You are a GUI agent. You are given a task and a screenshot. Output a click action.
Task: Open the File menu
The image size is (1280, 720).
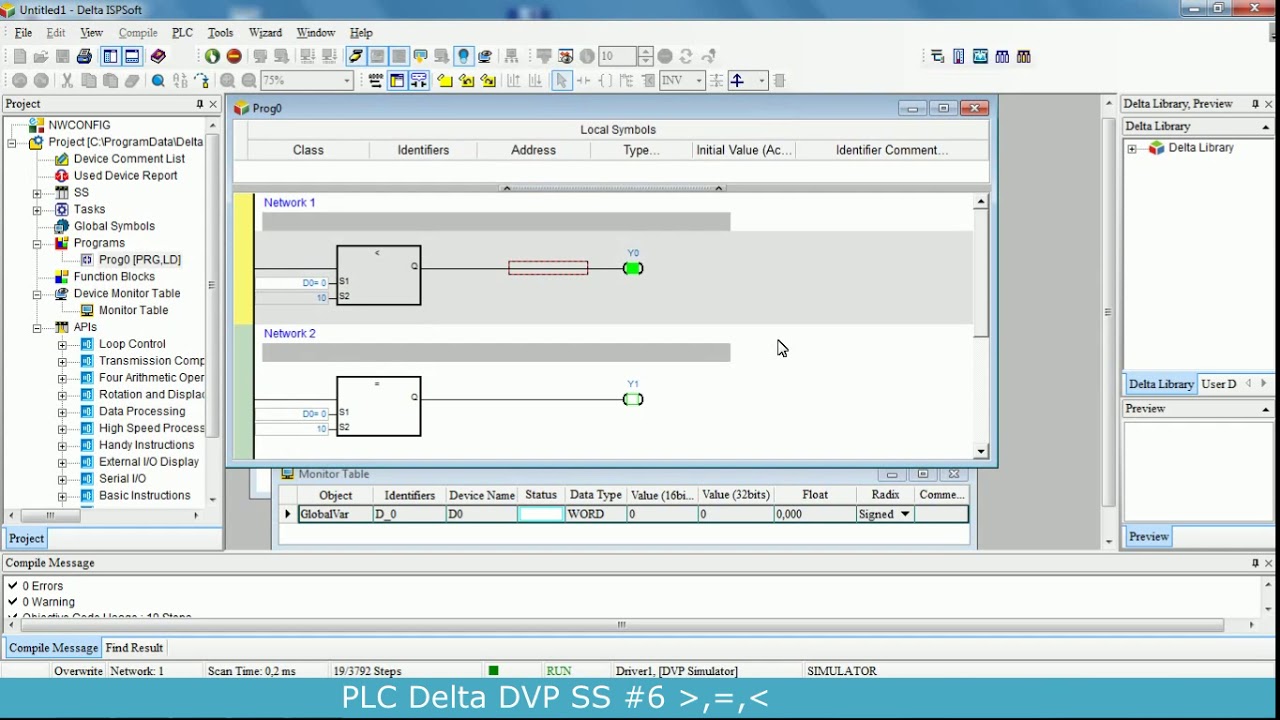(x=23, y=33)
